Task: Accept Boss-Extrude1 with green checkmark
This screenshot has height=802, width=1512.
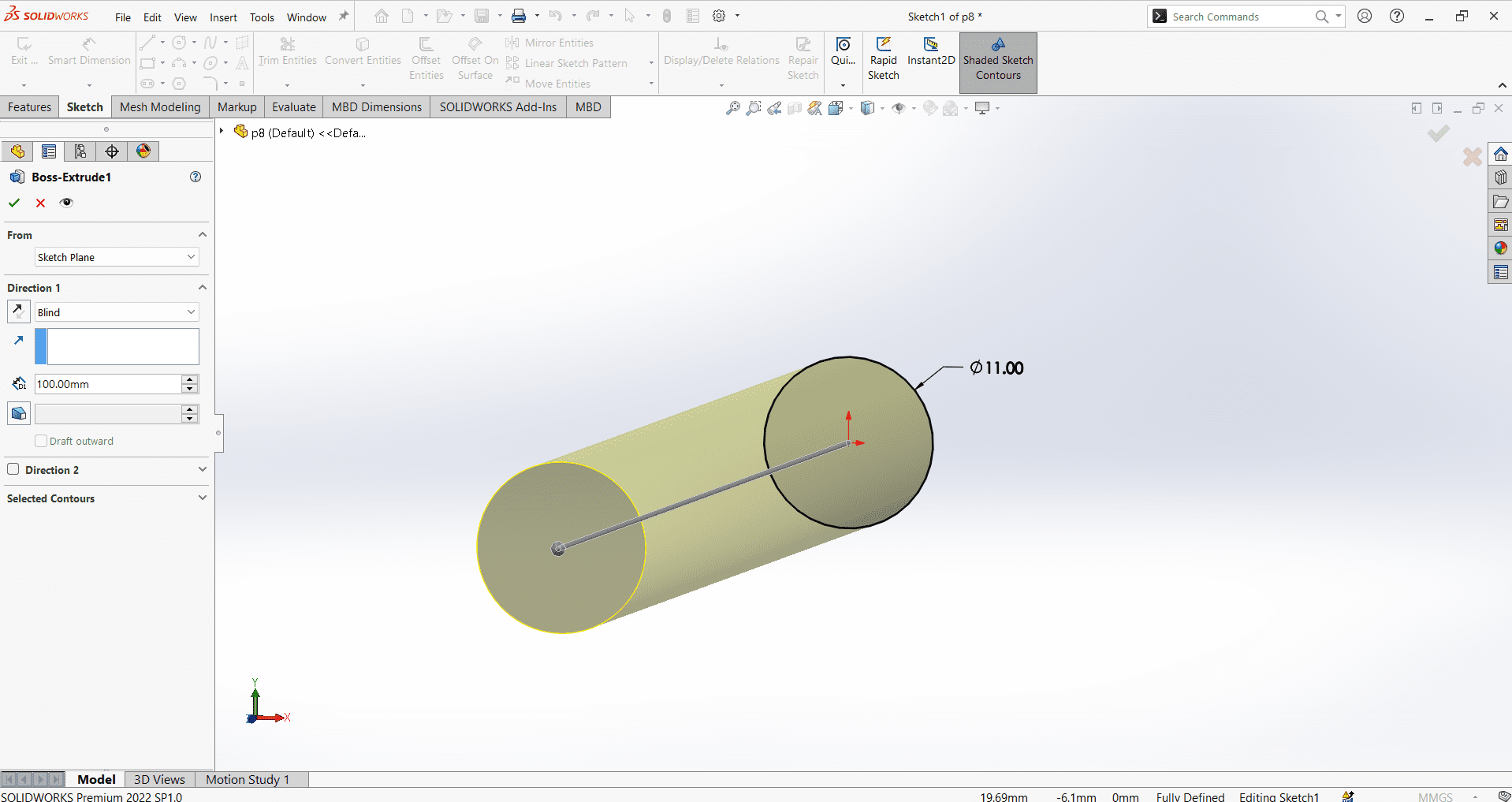Action: pyautogui.click(x=13, y=203)
